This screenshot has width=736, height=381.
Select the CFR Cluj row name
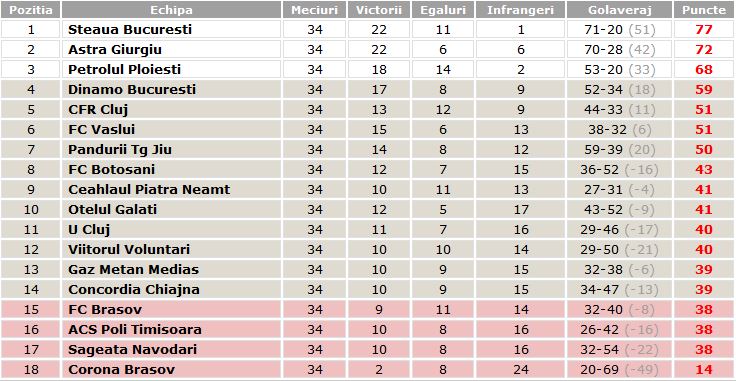click(98, 109)
